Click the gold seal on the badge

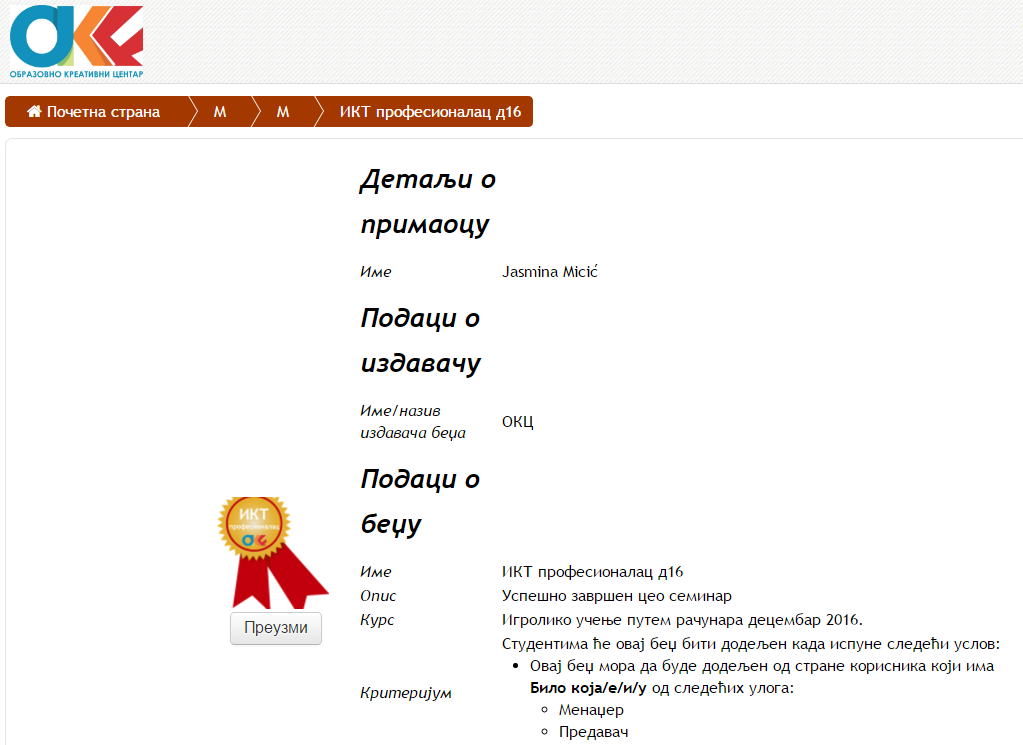(x=254, y=524)
